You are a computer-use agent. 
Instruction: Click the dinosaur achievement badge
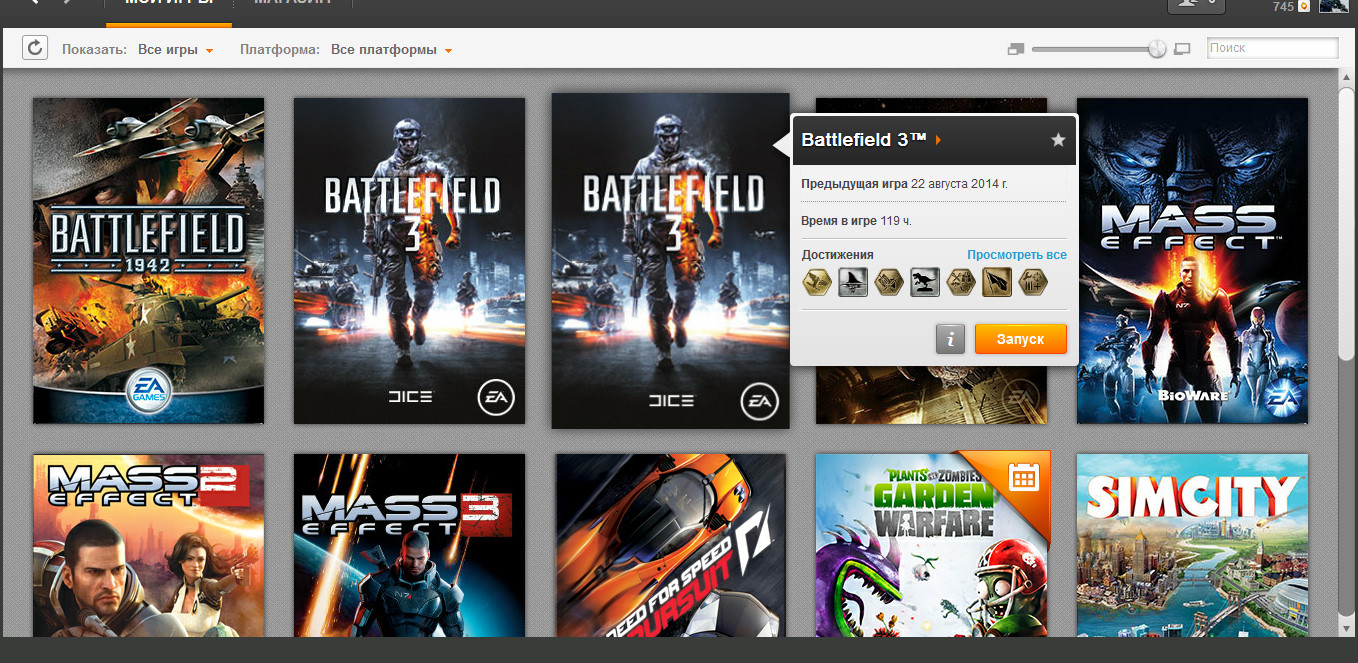(925, 284)
